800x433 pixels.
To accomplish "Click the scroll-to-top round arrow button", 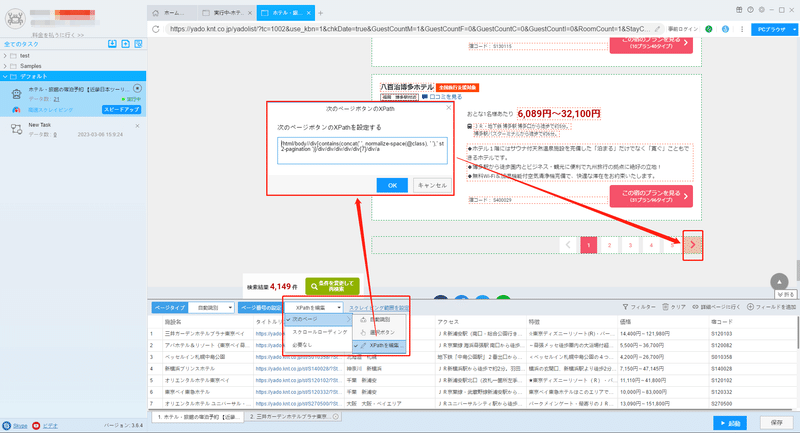I will tap(779, 282).
